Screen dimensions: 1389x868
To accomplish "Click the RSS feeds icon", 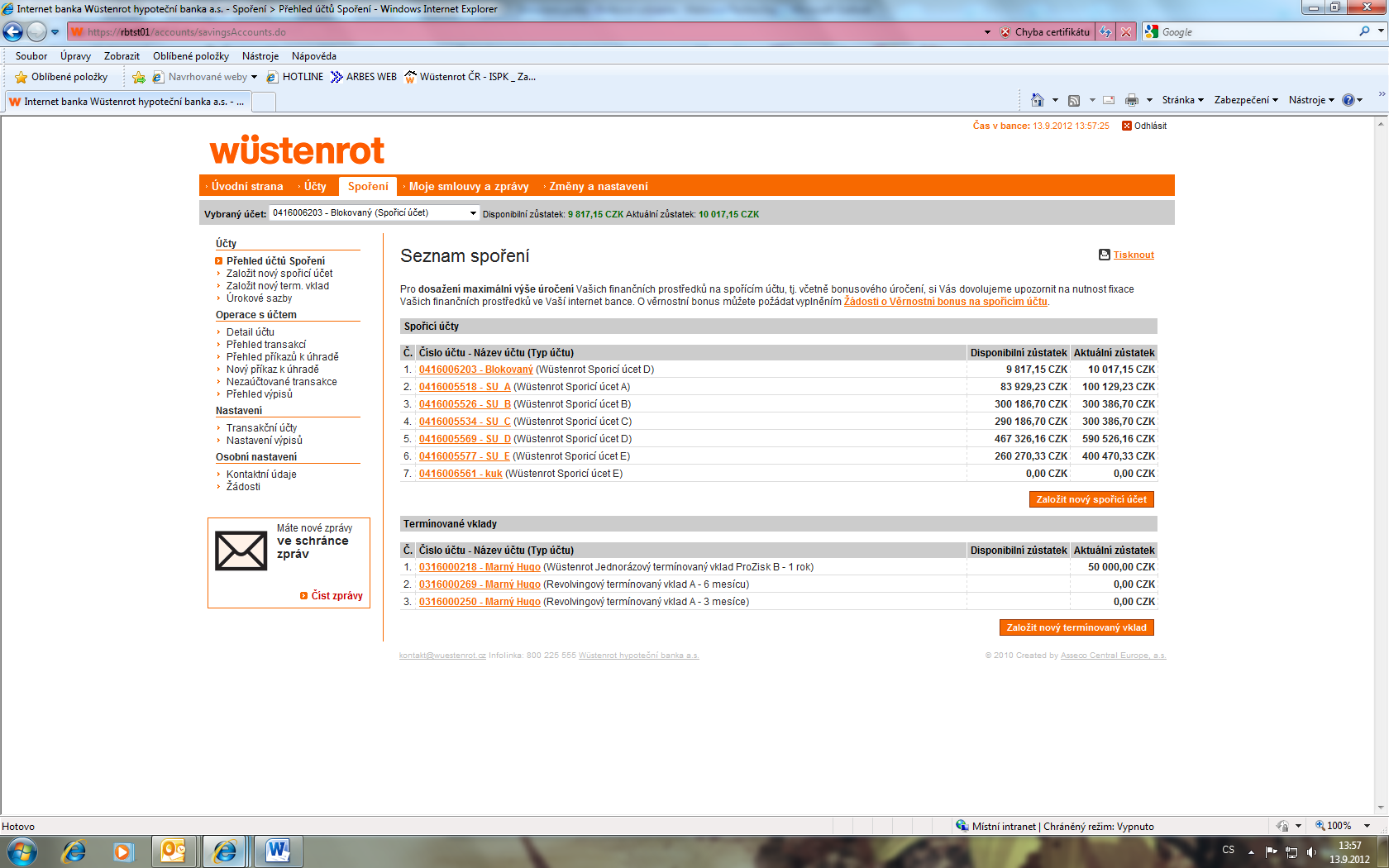I will (x=1074, y=100).
